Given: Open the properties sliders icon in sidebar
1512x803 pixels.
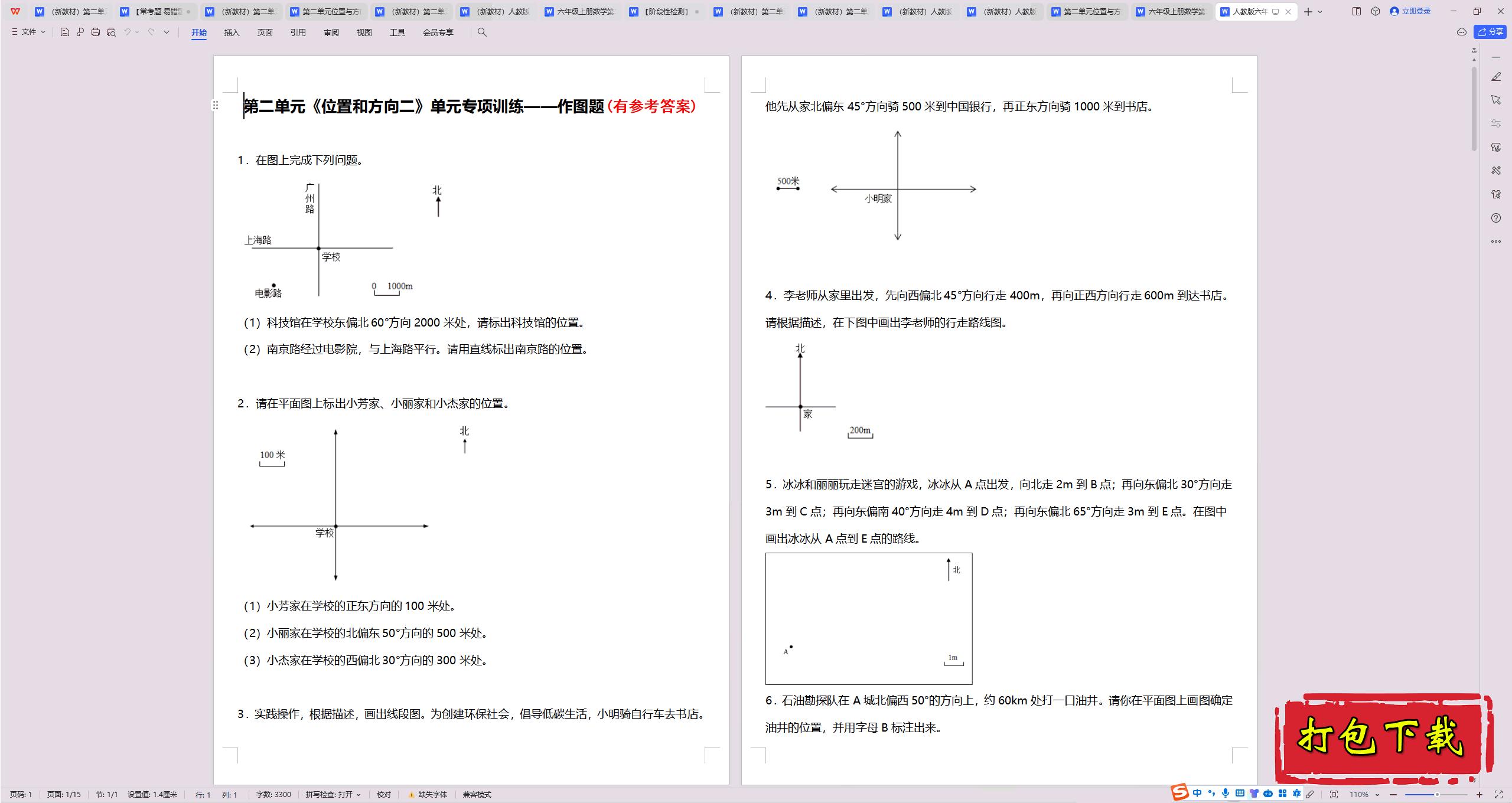Looking at the screenshot, I should (x=1496, y=123).
